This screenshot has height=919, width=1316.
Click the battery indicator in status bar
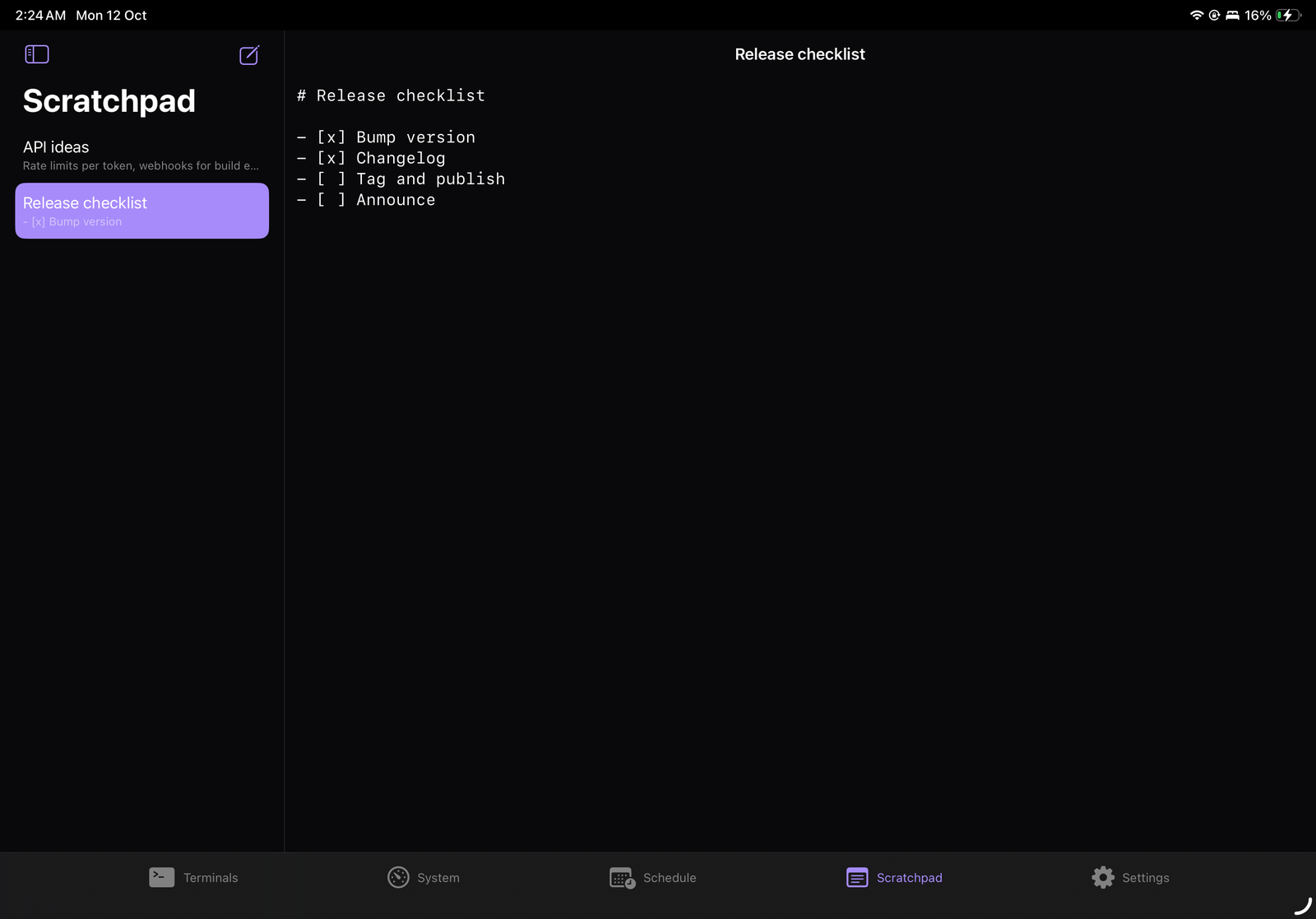(1288, 15)
